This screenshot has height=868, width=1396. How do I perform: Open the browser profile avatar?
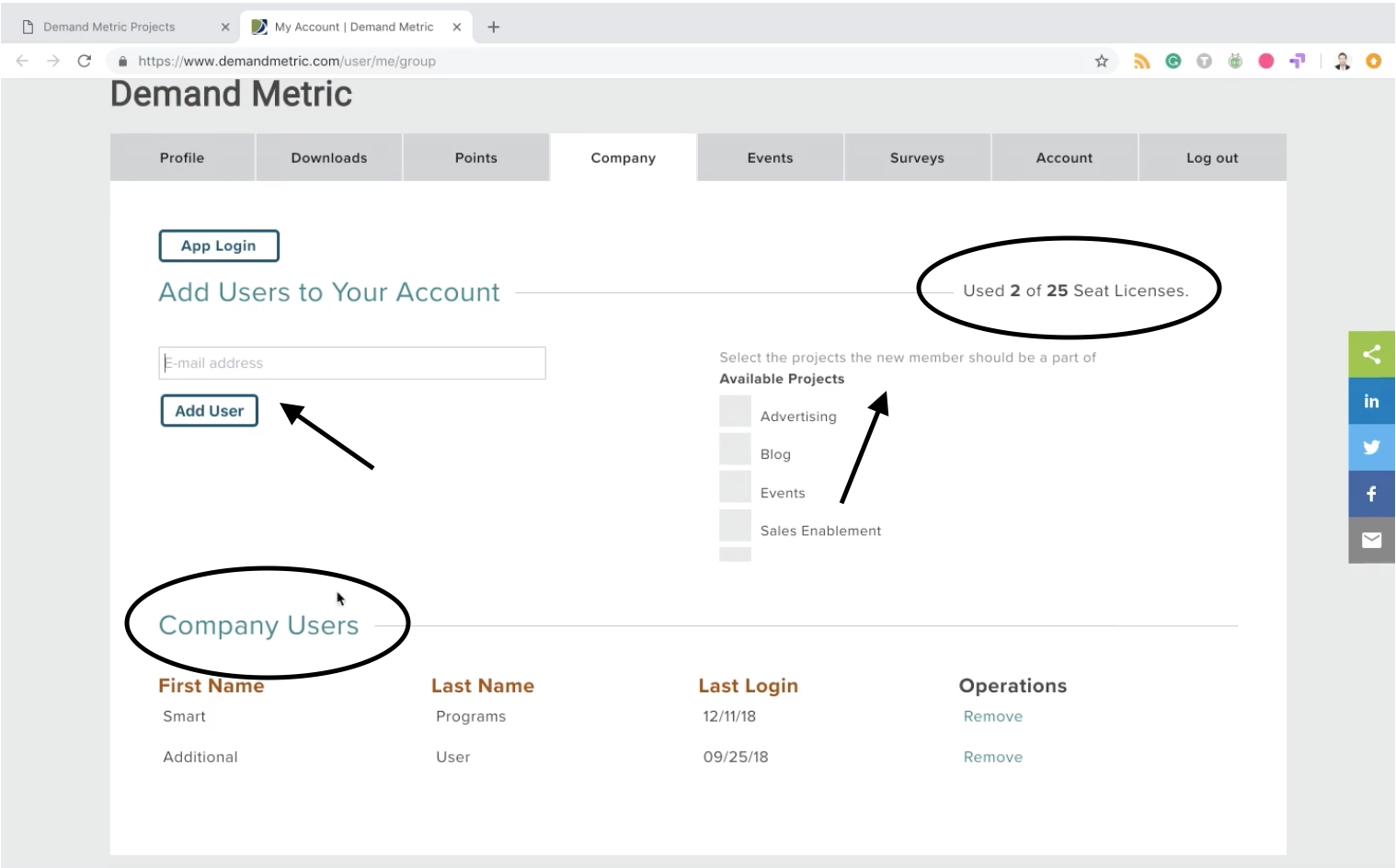click(x=1343, y=61)
